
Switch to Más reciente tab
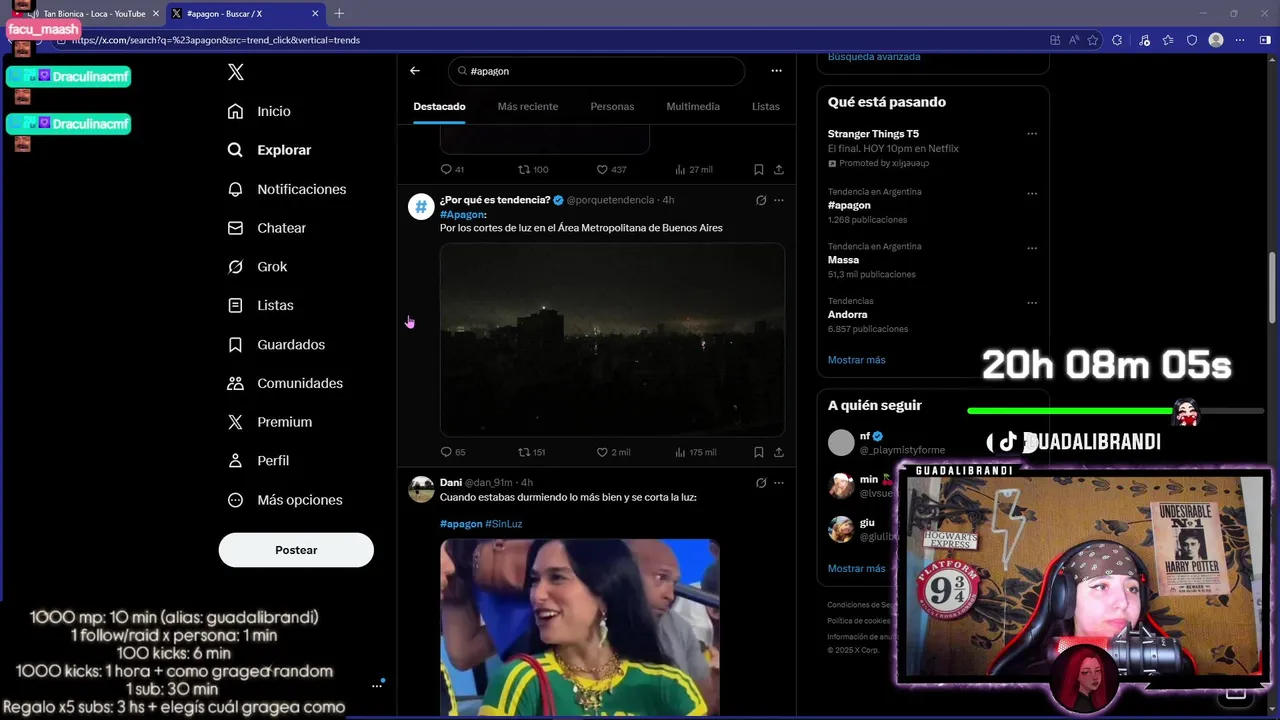tap(528, 106)
